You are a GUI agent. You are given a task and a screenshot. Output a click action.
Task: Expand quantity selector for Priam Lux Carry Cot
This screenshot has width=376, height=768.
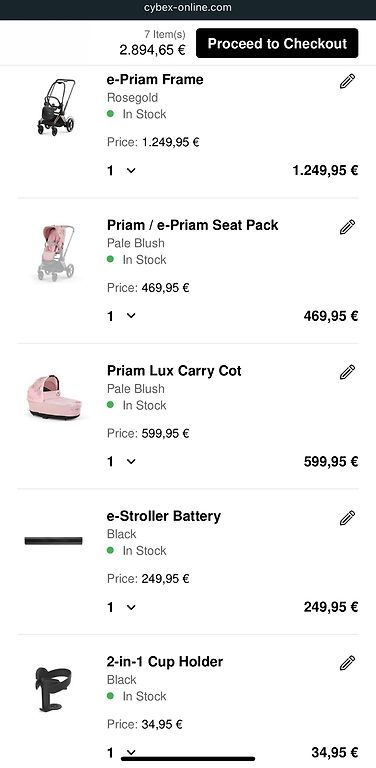tap(121, 461)
